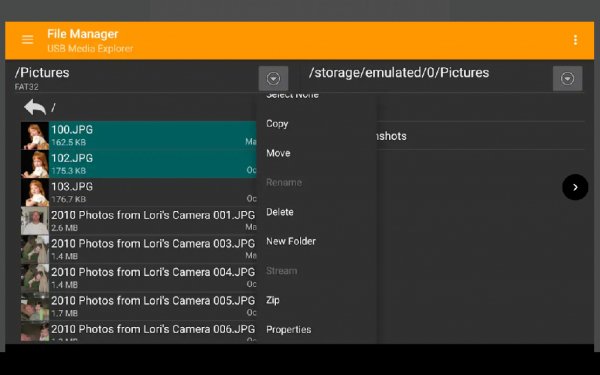Screen dimensions: 600x375
Task: Tap thumbnail of 102.JPG
Action: pos(35,164)
